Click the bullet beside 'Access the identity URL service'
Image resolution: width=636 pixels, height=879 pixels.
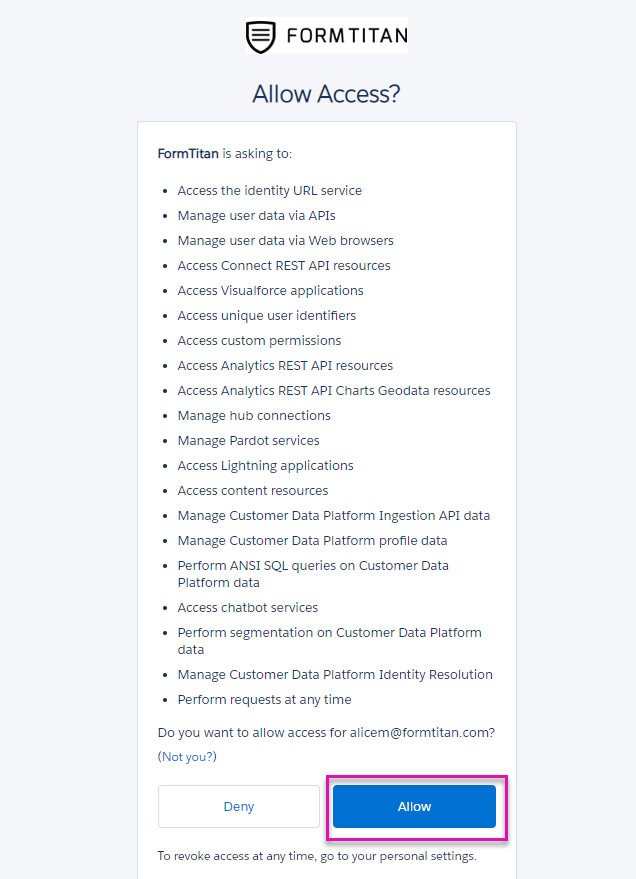tap(166, 190)
